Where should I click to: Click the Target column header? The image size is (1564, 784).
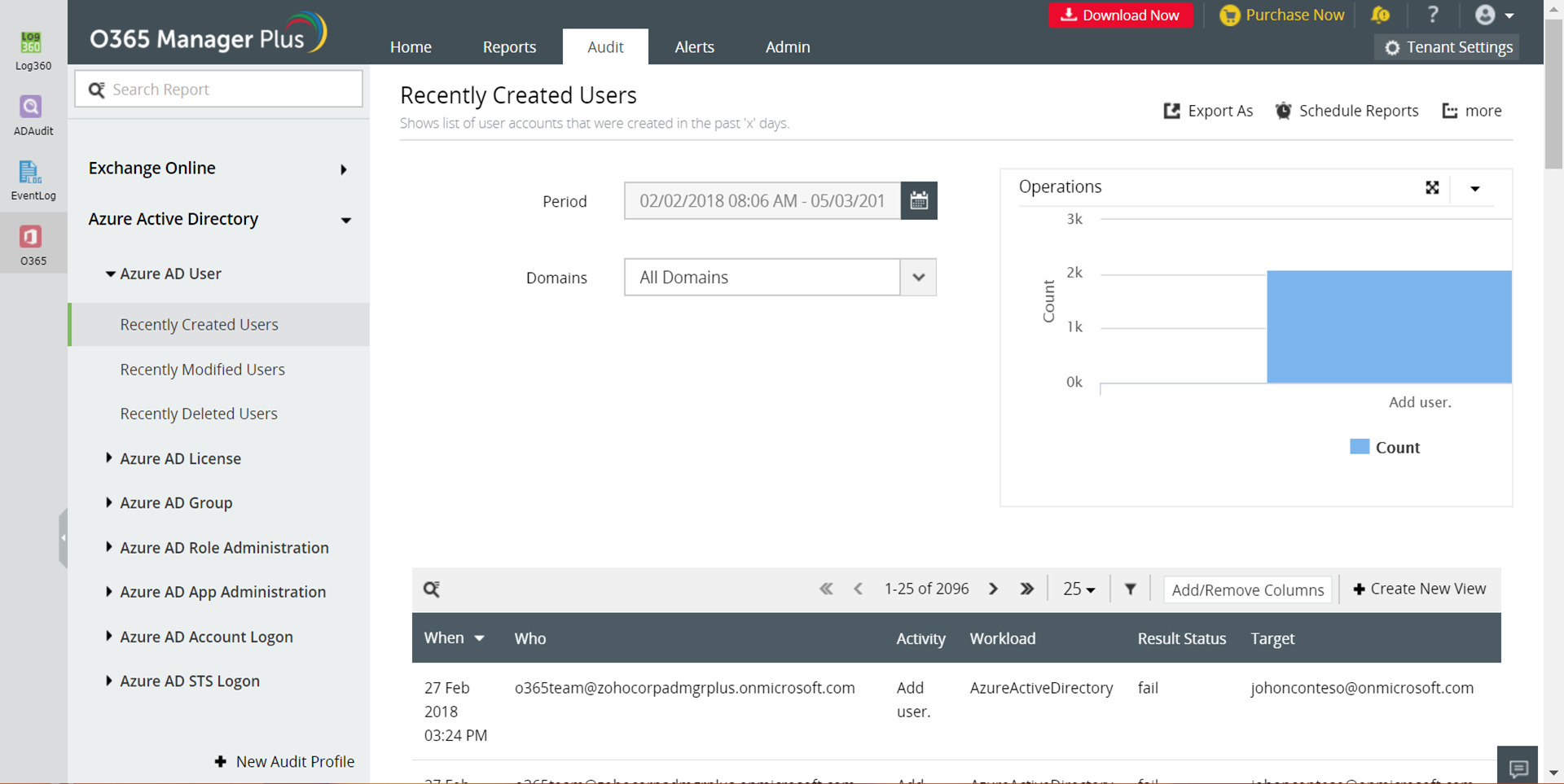click(1272, 638)
